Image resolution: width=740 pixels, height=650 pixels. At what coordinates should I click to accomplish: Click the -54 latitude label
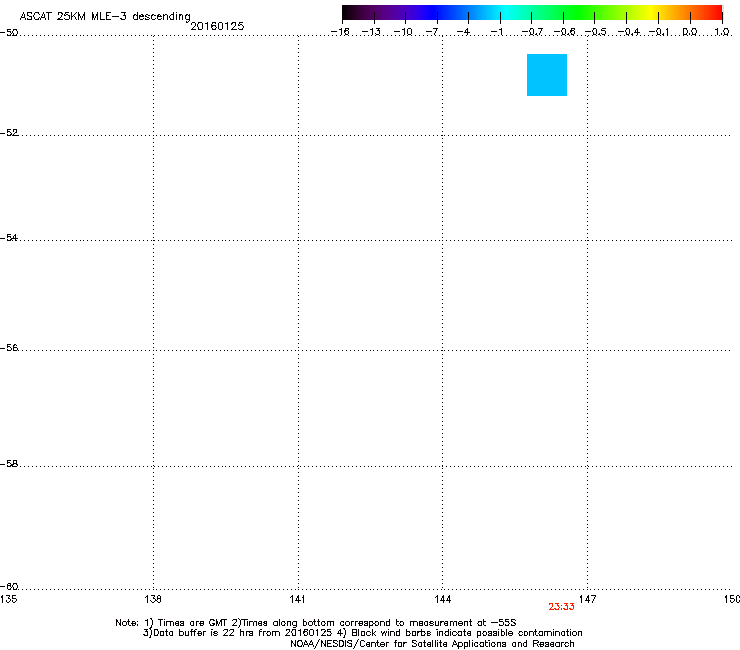point(9,237)
